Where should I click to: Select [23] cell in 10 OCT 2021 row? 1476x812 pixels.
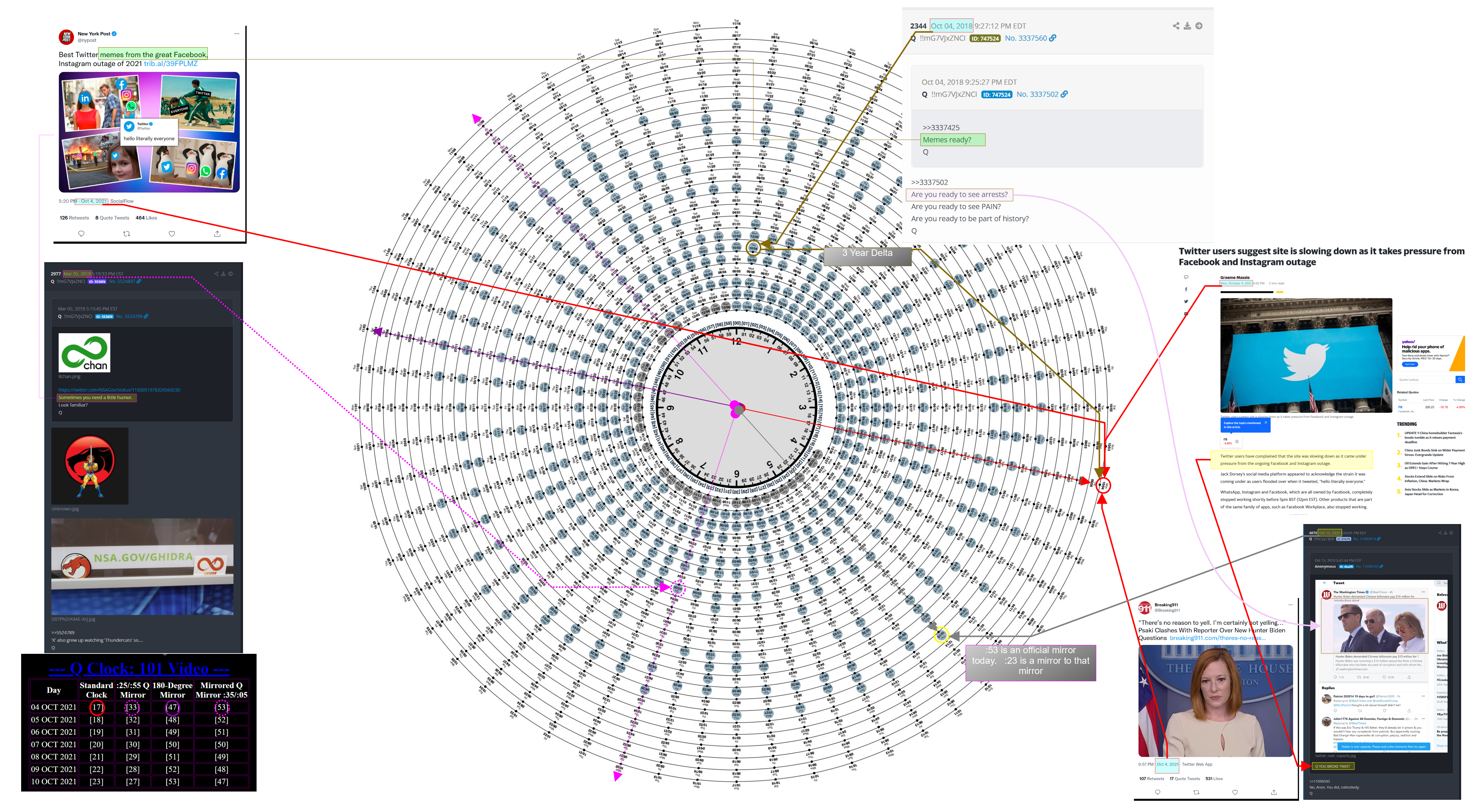(96, 782)
